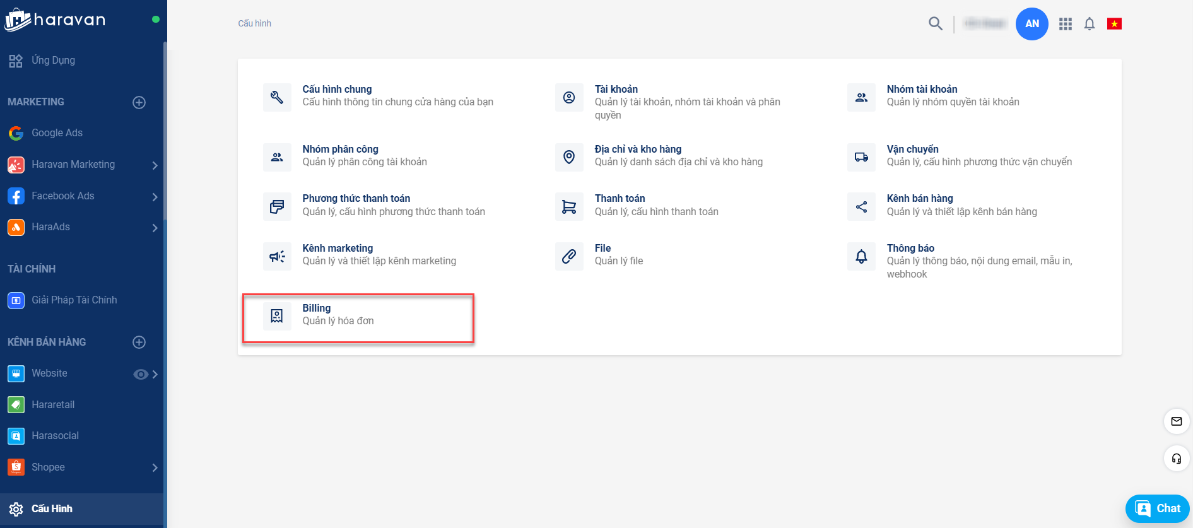Select Google Ads in the sidebar
The image size is (1193, 528).
point(57,133)
